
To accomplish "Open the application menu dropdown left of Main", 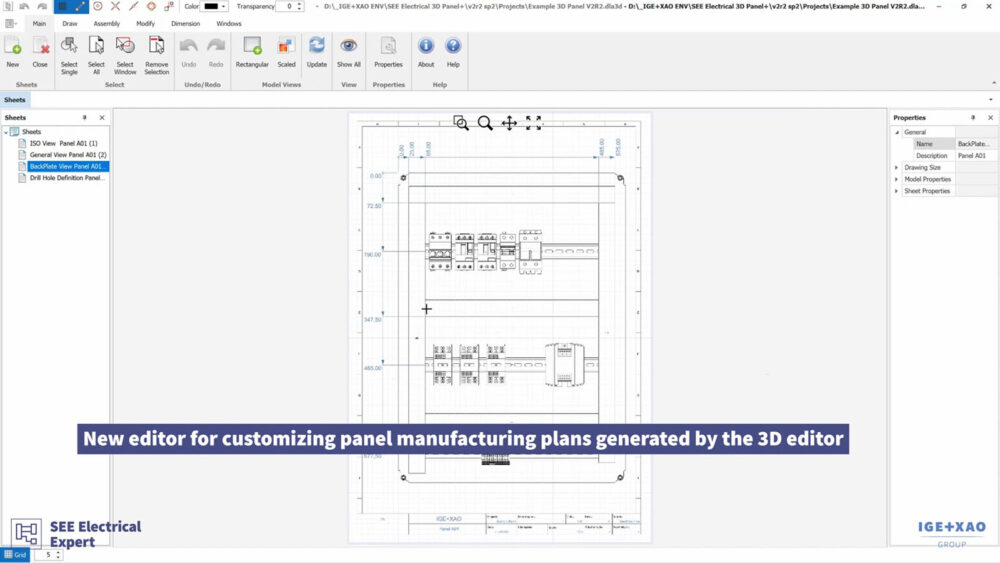I will 11,24.
